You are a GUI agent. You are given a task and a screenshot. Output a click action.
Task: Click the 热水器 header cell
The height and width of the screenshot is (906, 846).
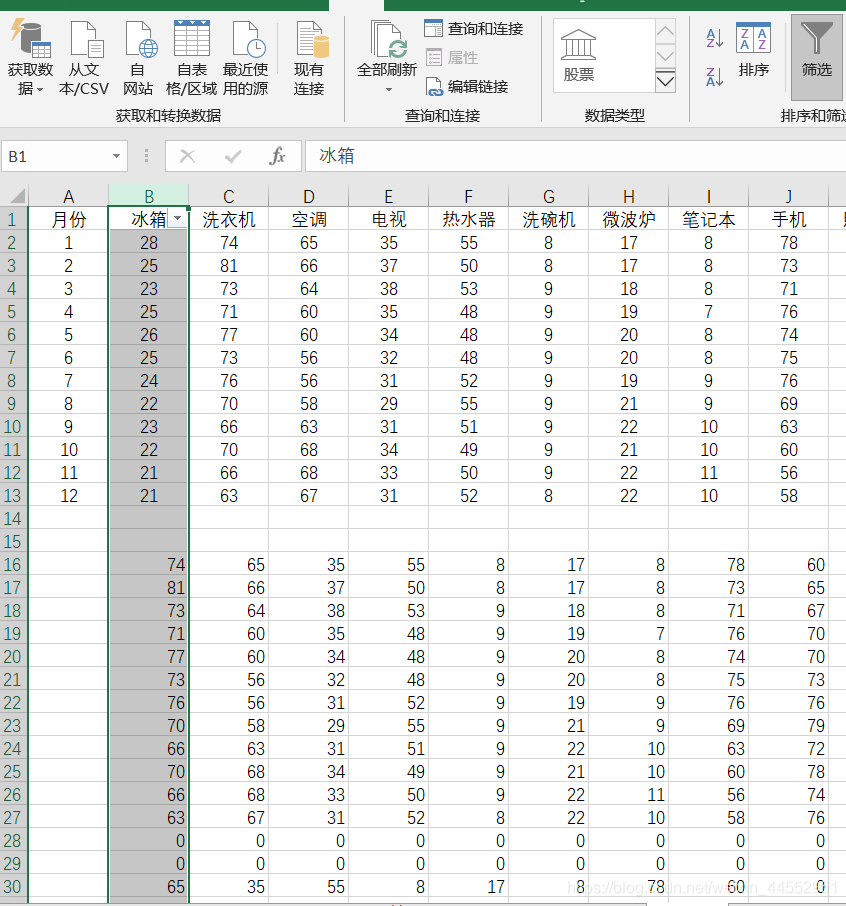(468, 220)
